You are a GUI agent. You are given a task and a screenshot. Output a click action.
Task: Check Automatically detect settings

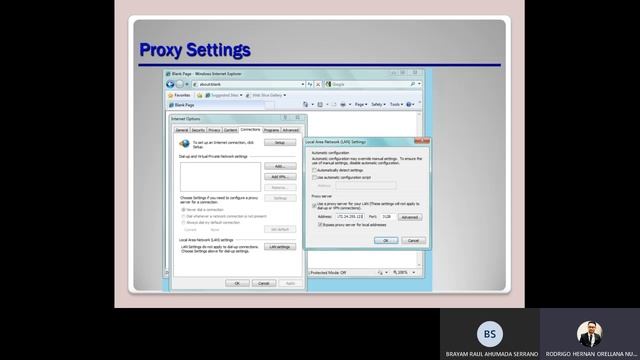(x=315, y=170)
